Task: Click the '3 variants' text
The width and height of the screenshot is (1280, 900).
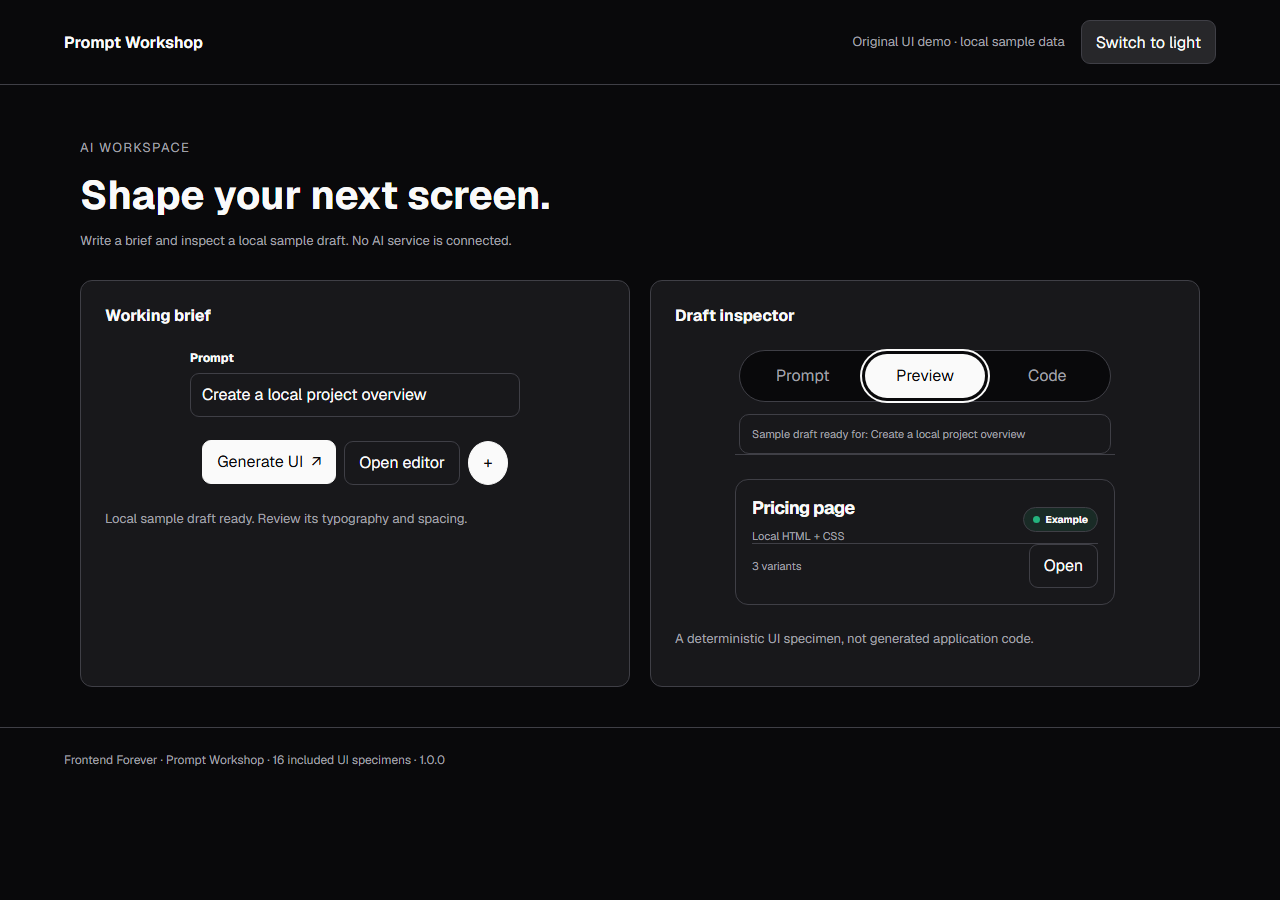Action: [777, 566]
